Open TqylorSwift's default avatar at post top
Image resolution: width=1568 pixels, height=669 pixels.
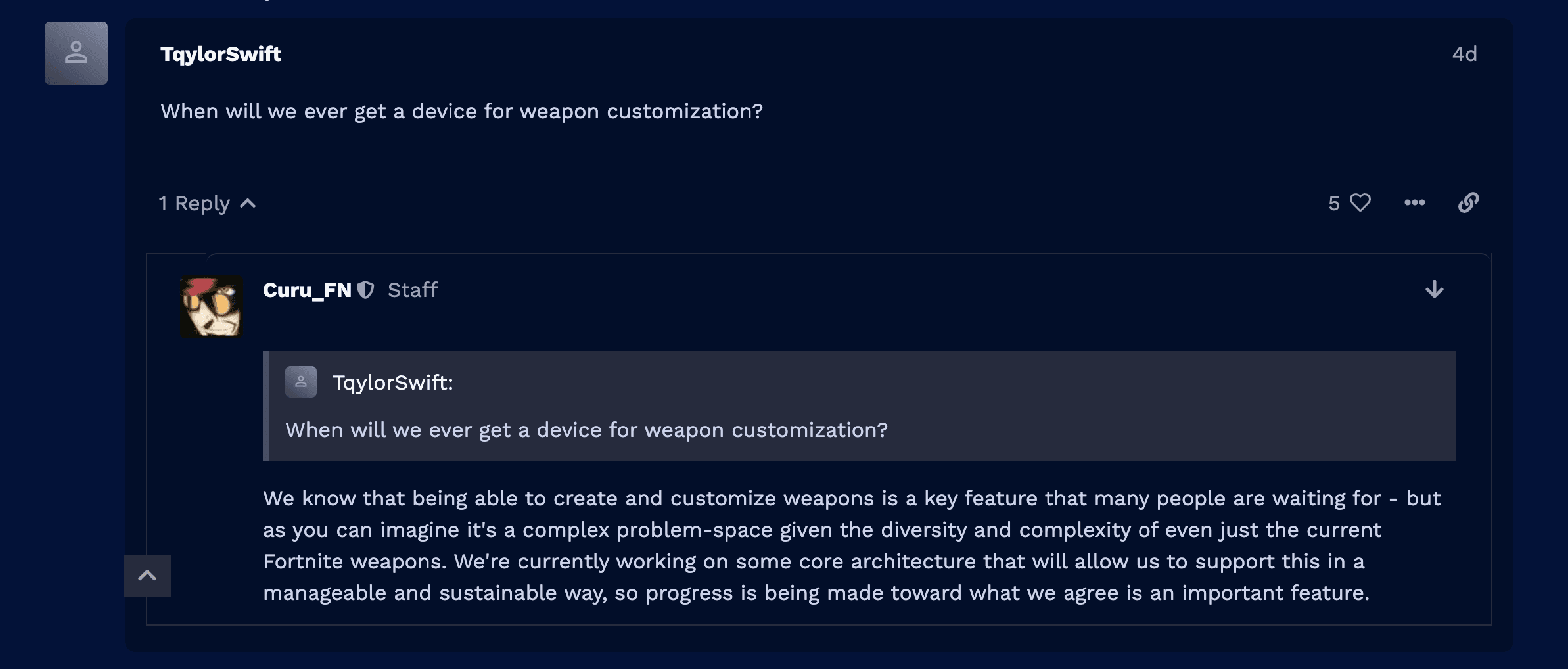click(76, 53)
